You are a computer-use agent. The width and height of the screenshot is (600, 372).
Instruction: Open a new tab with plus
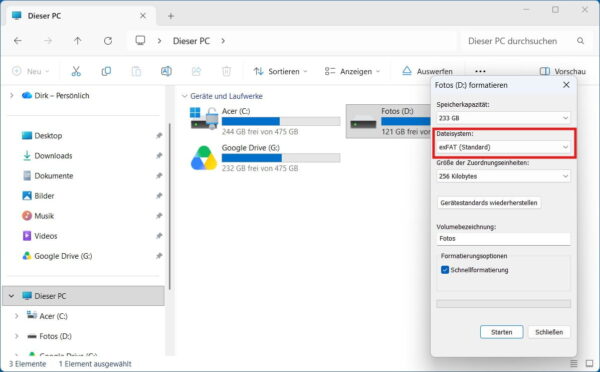click(171, 16)
